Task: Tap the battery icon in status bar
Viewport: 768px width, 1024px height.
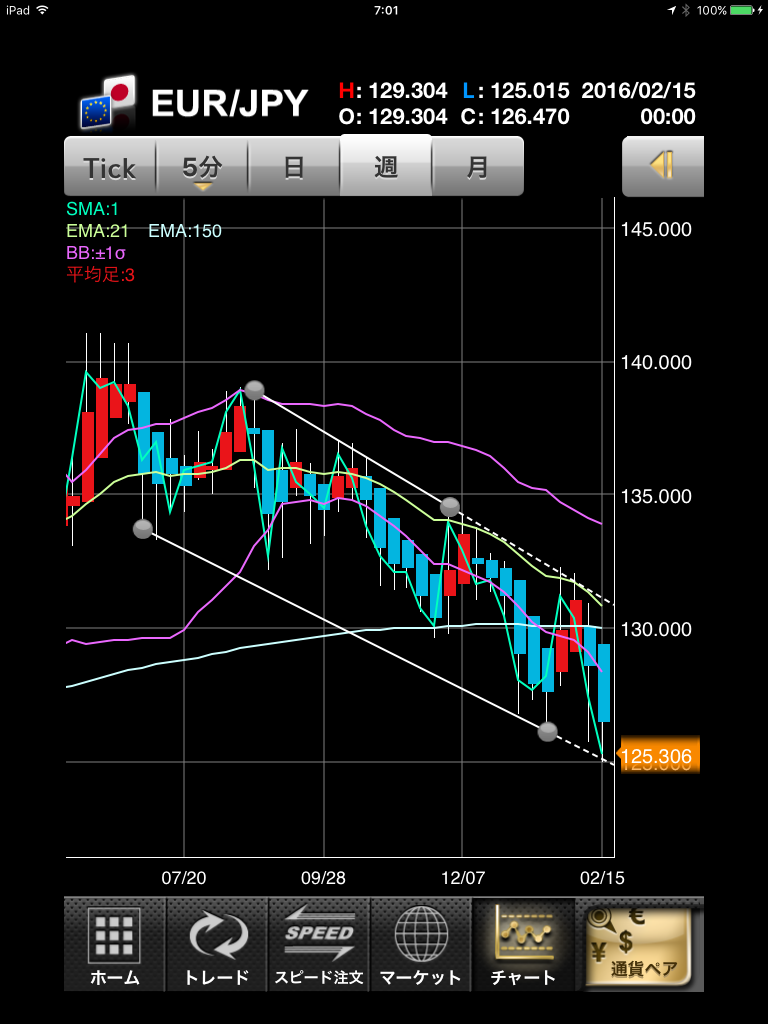Action: 743,10
